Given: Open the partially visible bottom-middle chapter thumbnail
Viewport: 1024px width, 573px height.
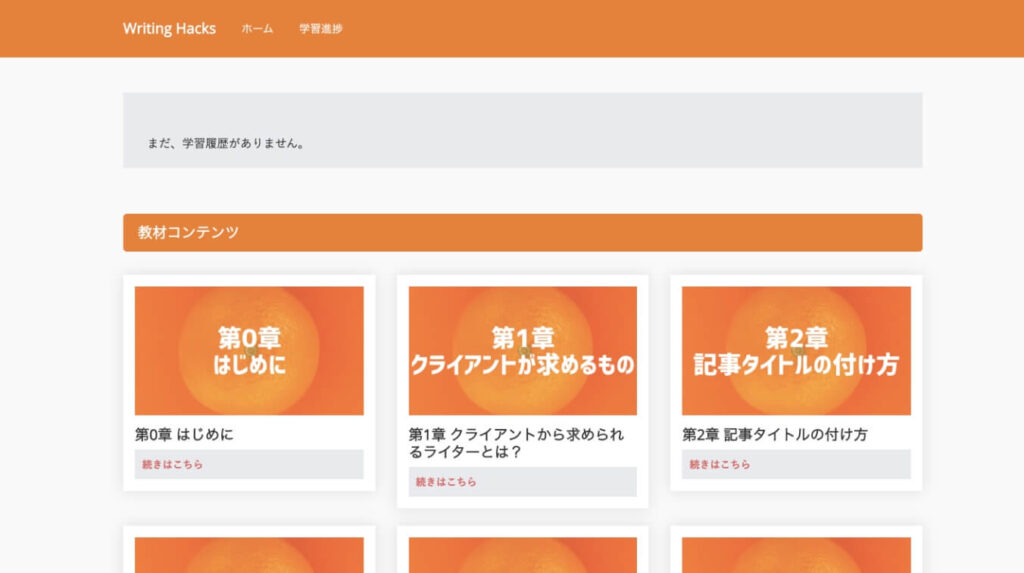Looking at the screenshot, I should [x=522, y=555].
